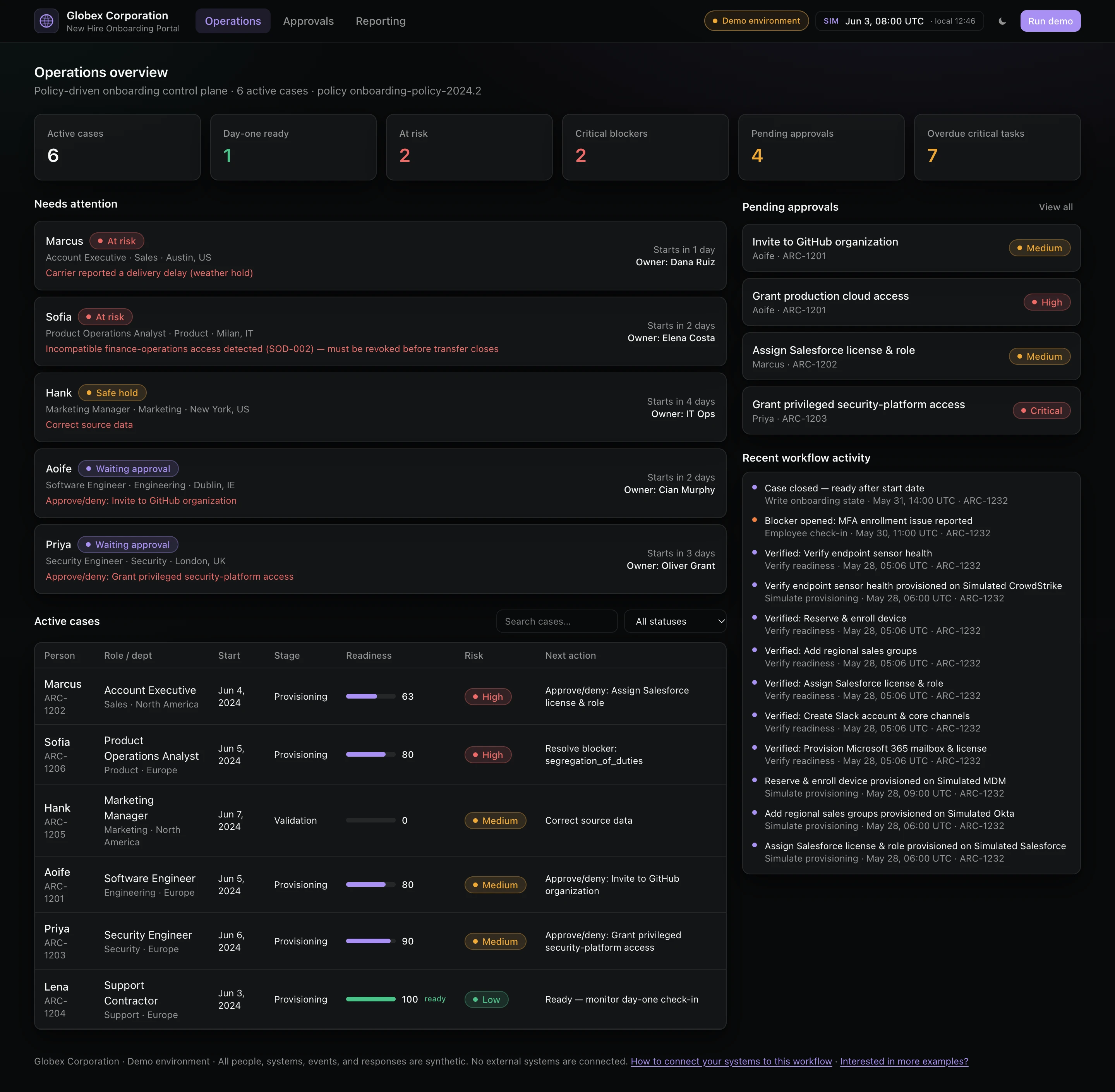Click Lena's green readiness bar at 100
Screen dimensions: 1115x1092
(x=371, y=999)
